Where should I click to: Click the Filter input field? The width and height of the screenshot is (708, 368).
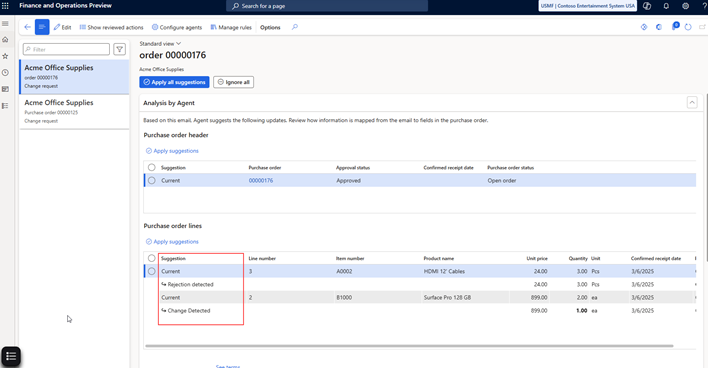pyautogui.click(x=66, y=49)
